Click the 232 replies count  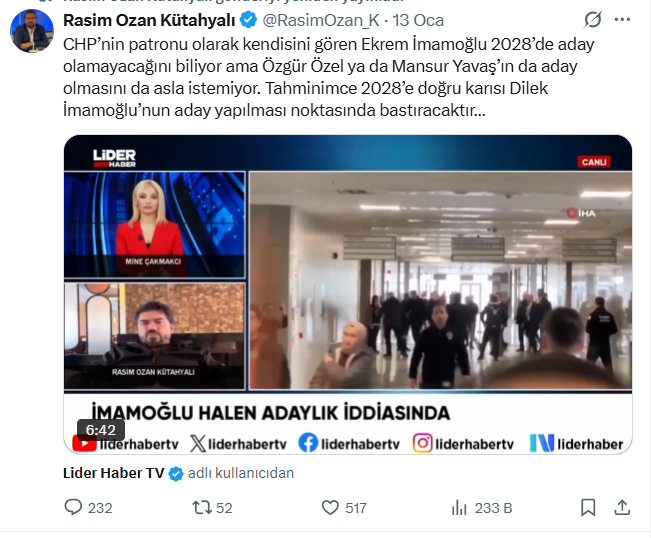(100, 508)
